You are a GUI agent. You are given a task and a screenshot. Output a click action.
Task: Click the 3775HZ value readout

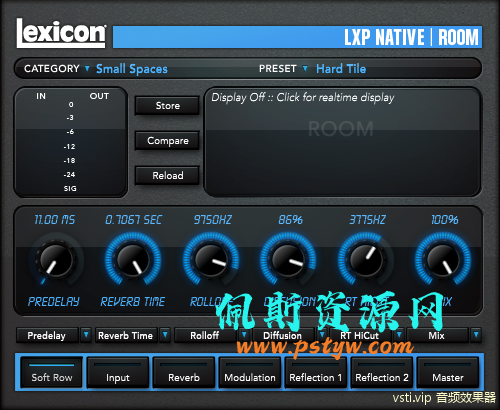[x=367, y=220]
